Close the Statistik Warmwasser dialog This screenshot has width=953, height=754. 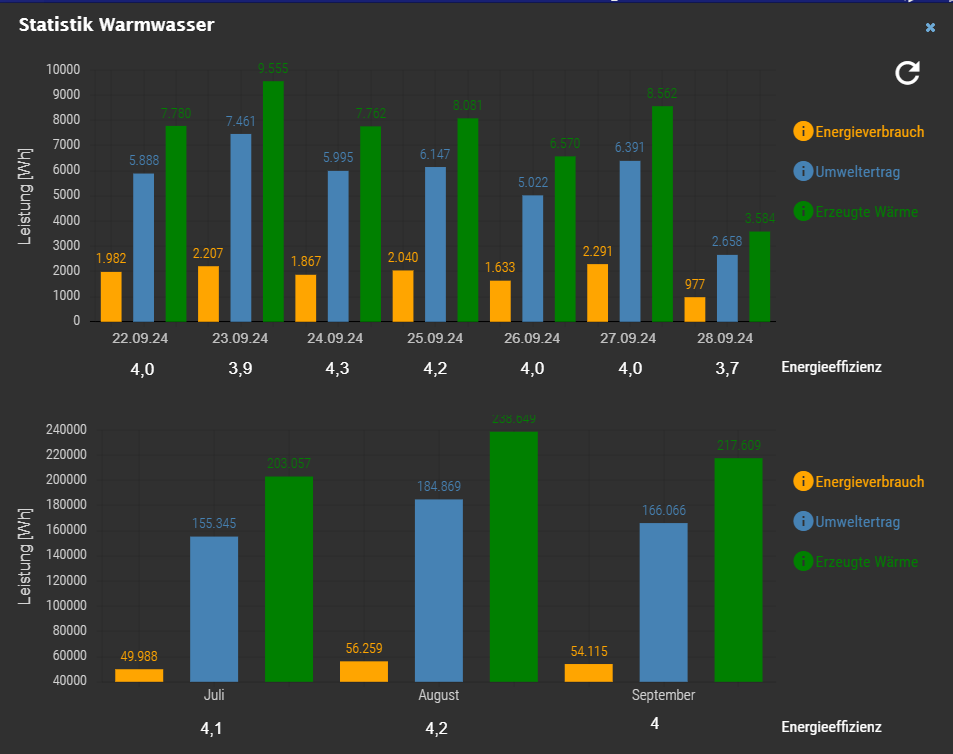[x=930, y=27]
